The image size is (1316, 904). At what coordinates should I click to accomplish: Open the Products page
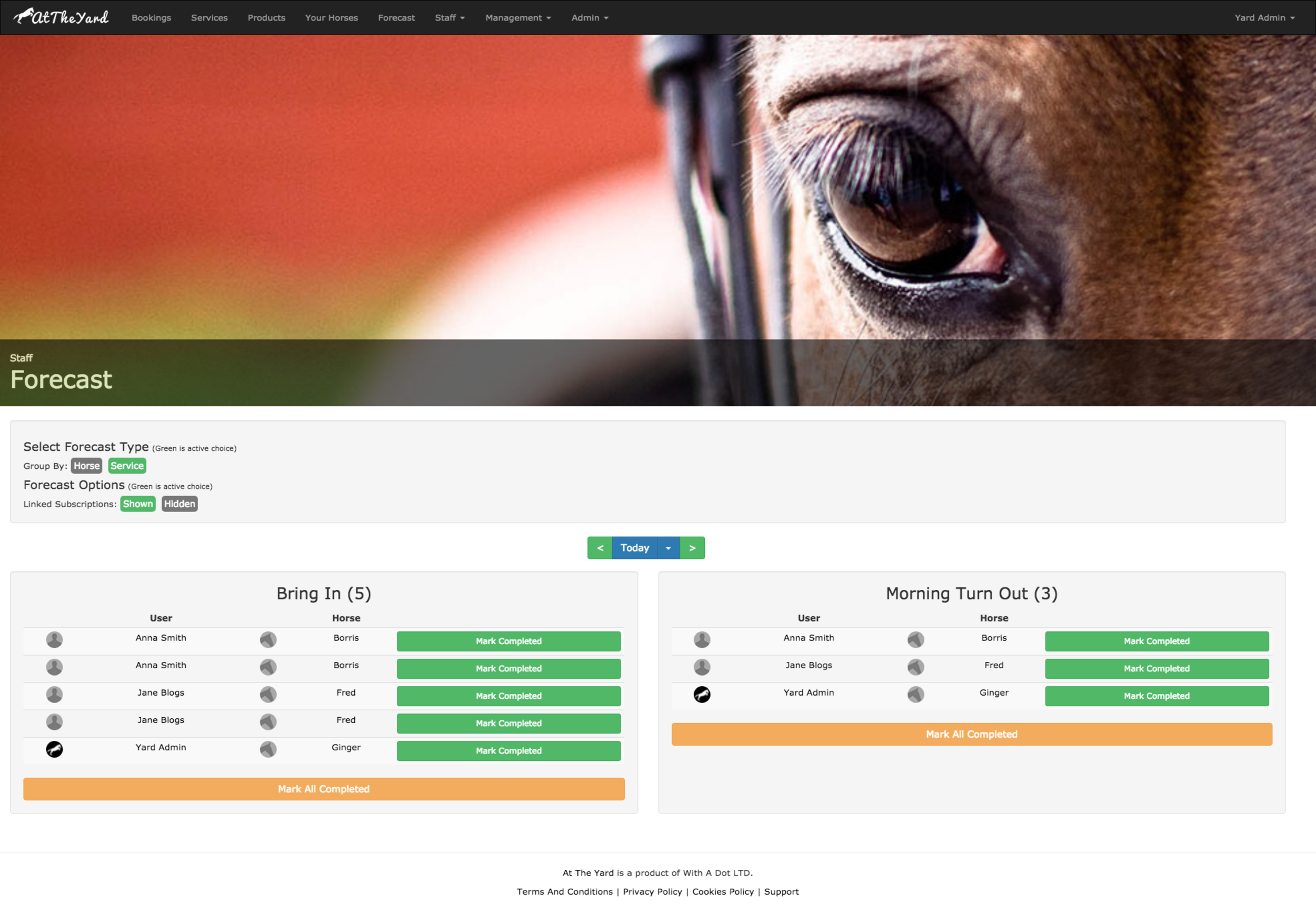[266, 17]
